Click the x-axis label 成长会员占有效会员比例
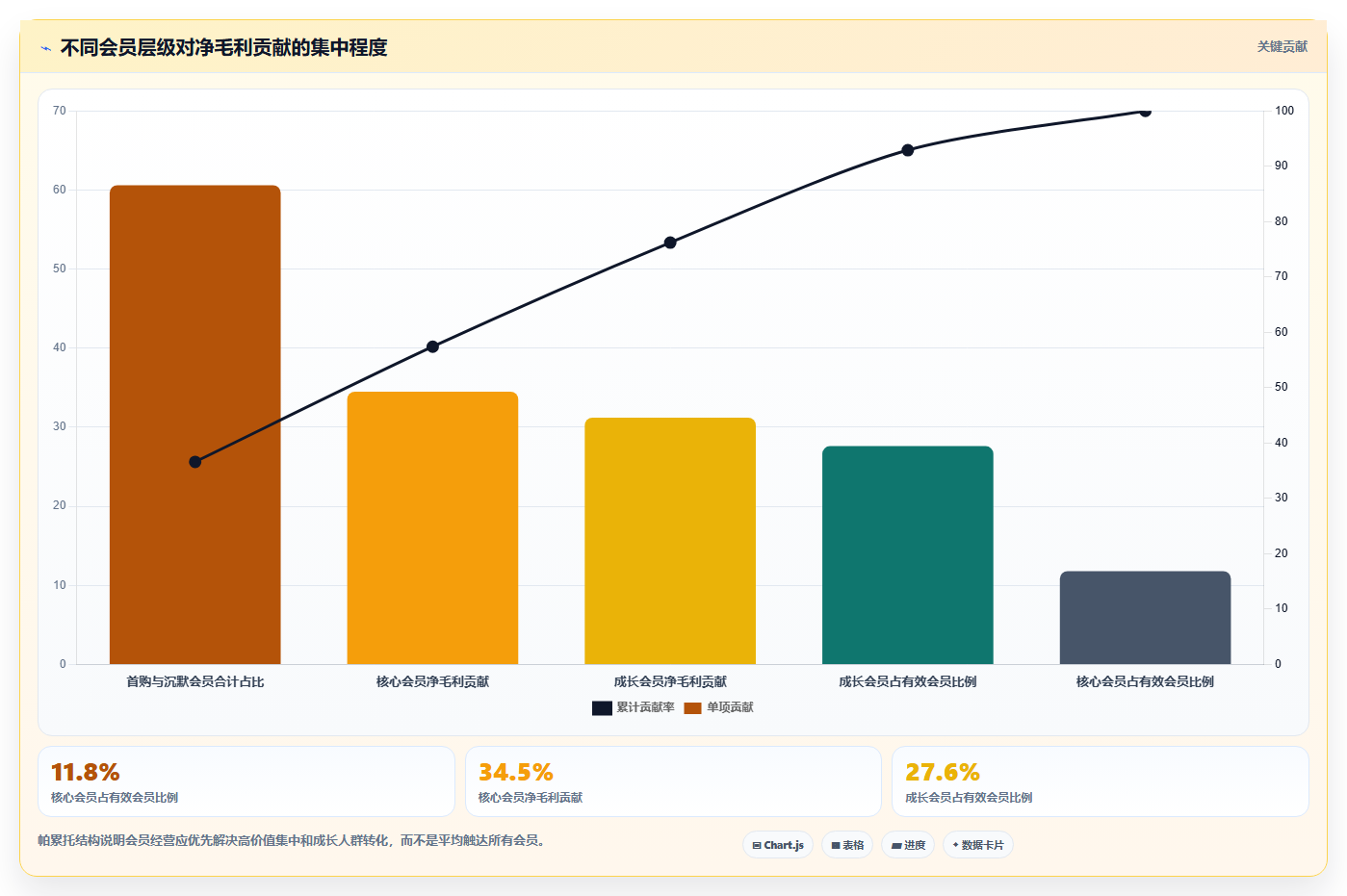 (908, 681)
